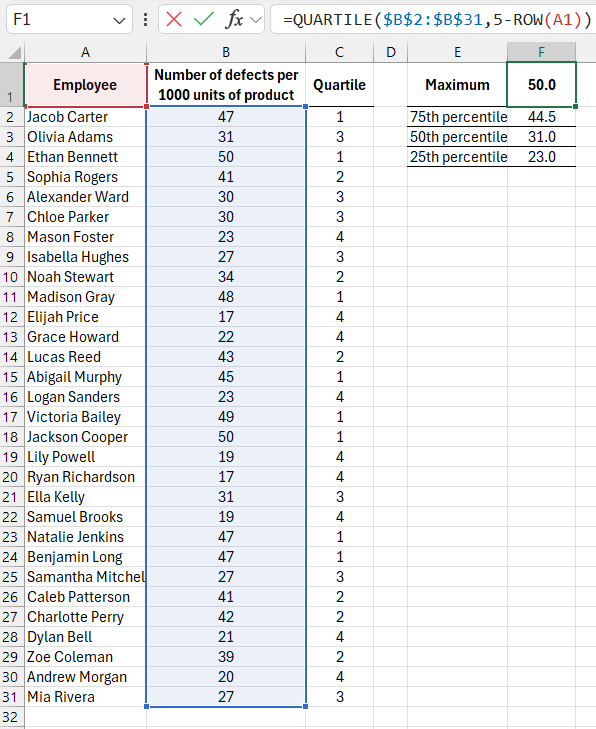Select the Samuel Brooks cell
Viewport: 596px width, 729px height.
tap(85, 517)
